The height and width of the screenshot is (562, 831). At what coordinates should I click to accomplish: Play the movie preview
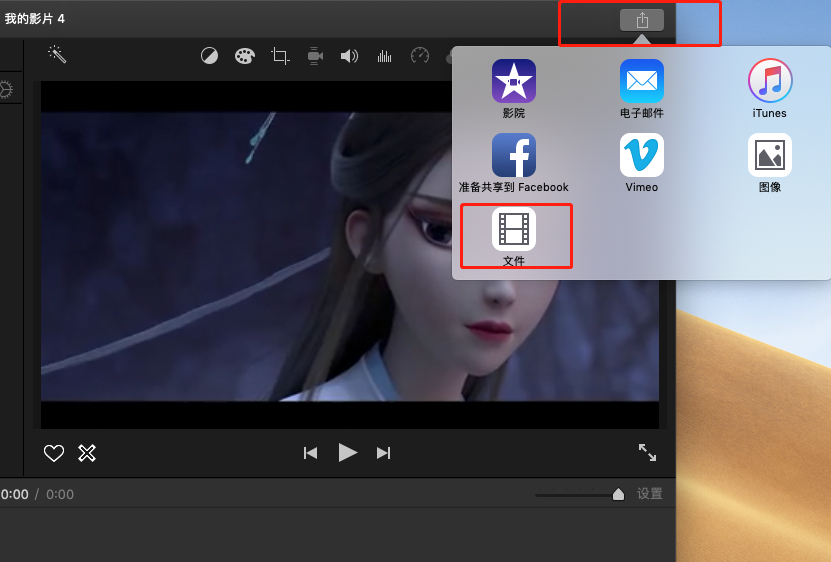pyautogui.click(x=348, y=453)
